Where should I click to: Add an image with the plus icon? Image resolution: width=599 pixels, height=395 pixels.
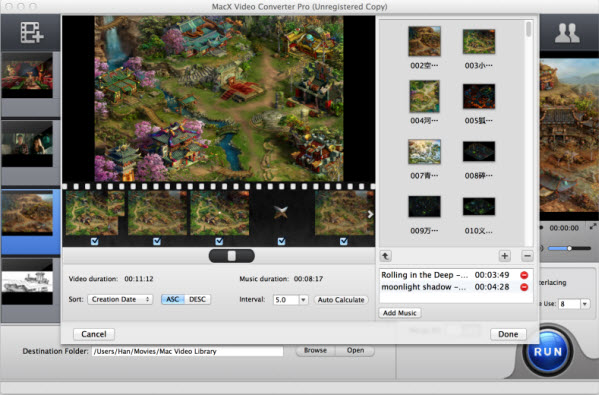point(505,256)
